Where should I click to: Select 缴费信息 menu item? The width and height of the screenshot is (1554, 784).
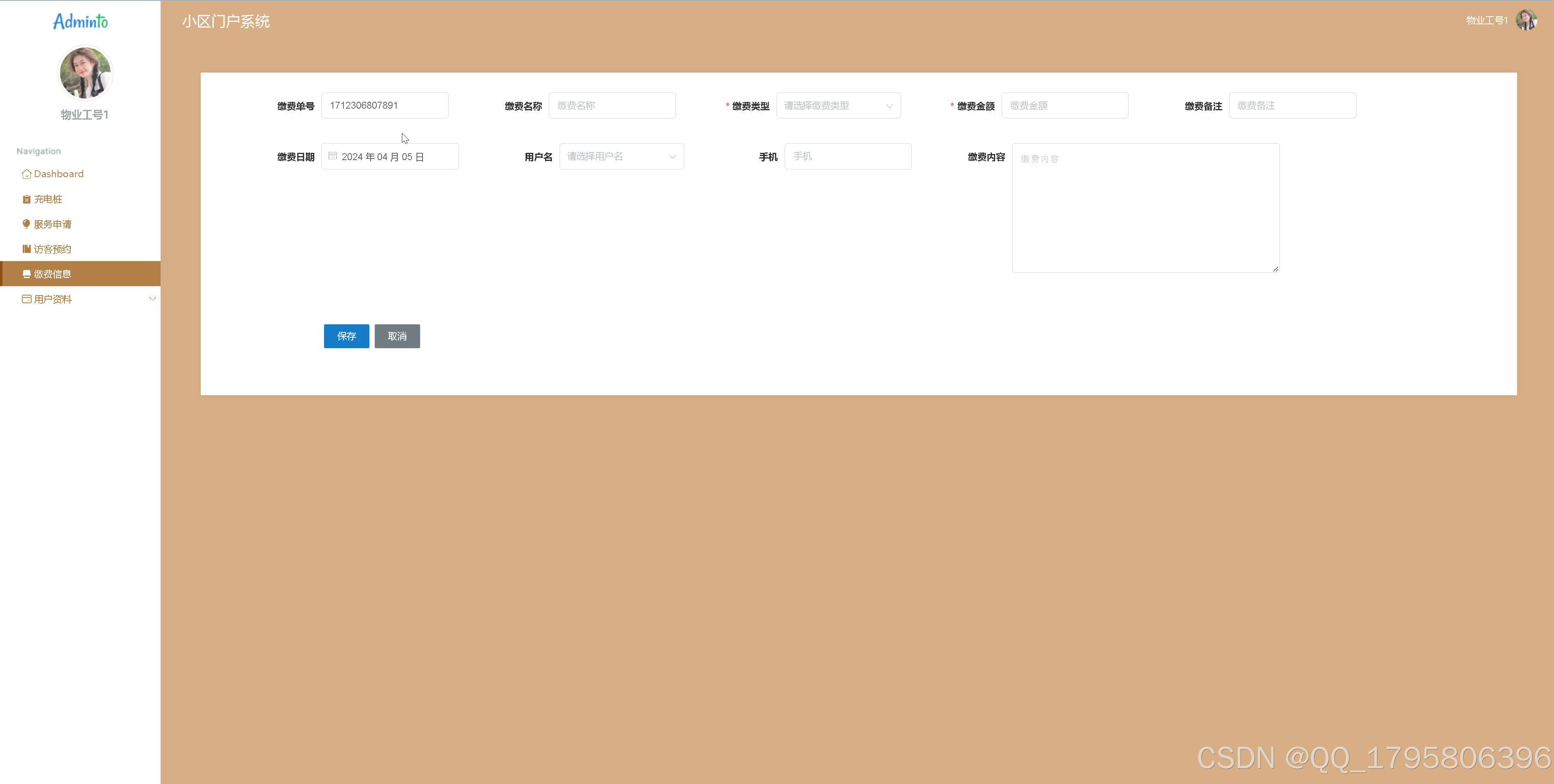click(80, 274)
